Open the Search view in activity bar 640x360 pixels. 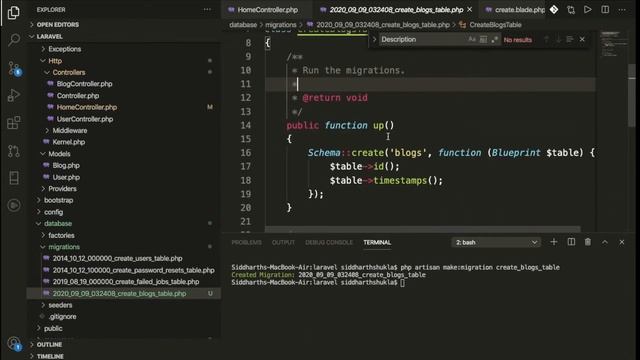click(x=14, y=40)
